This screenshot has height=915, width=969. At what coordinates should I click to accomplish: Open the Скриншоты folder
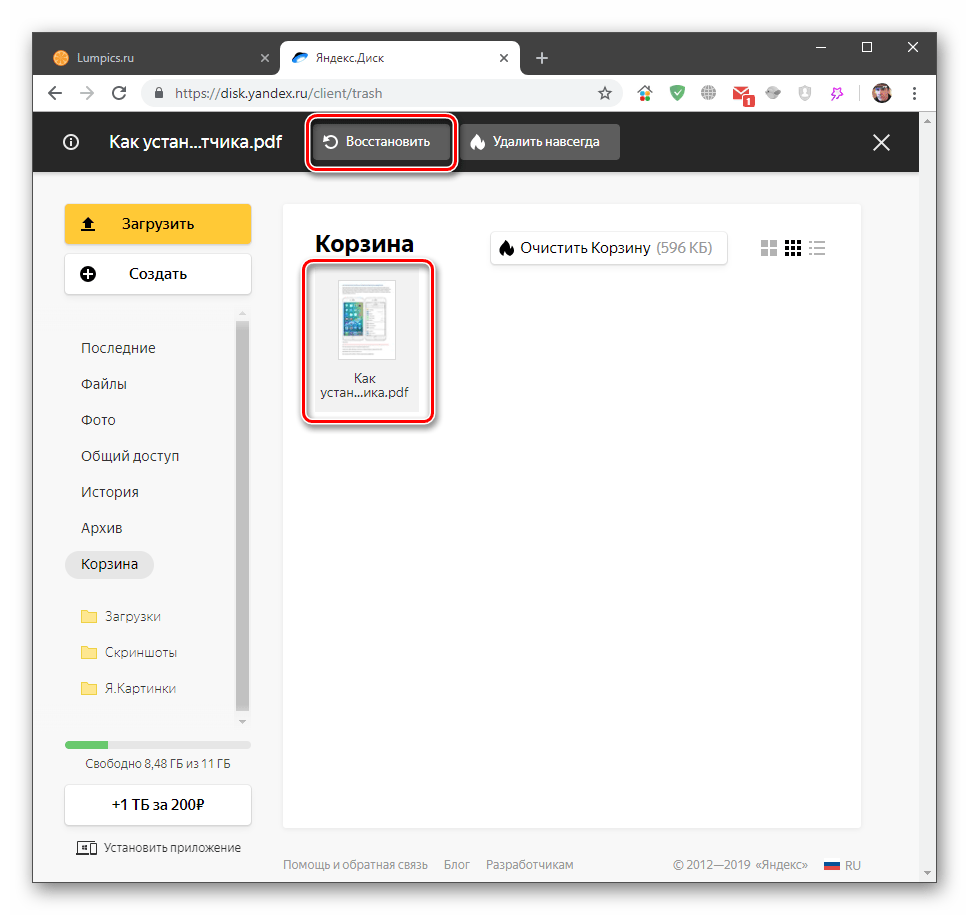[x=140, y=652]
